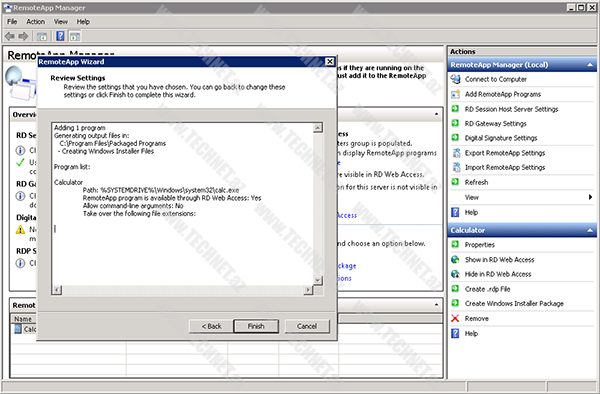Click the Hide in RD Web Access icon

(455, 274)
